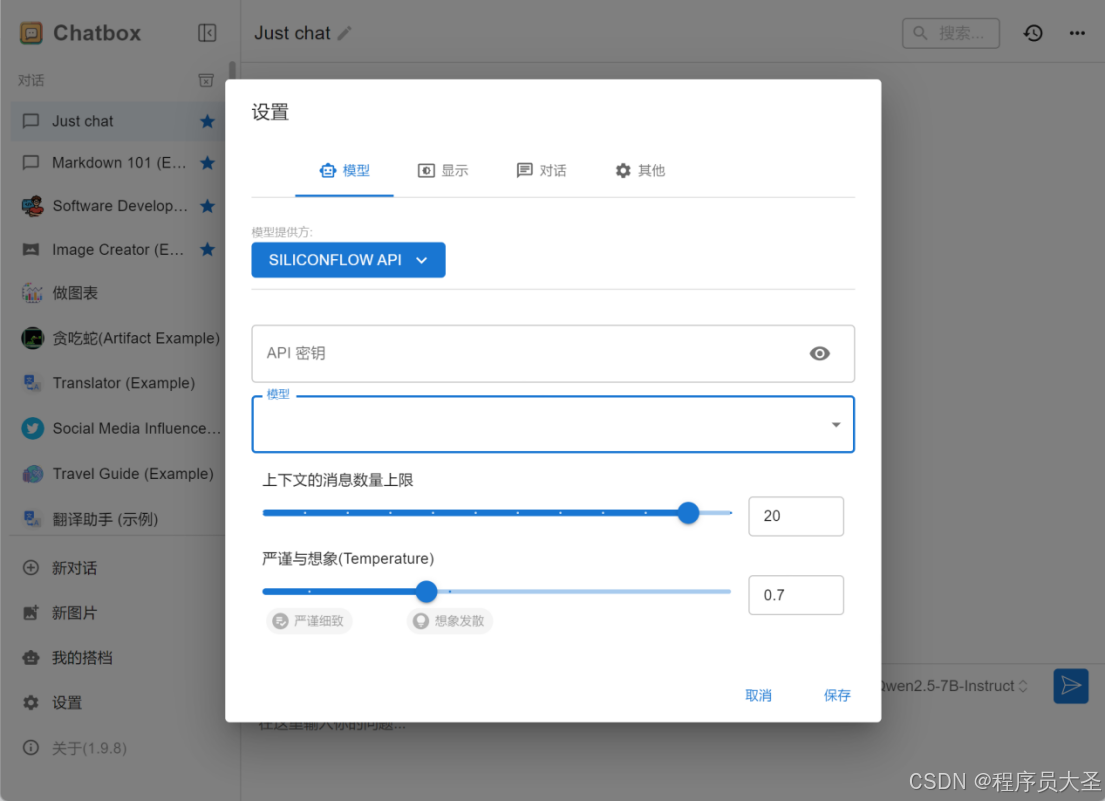1106x802 pixels.
Task: Click the 翻译助手 avatar icon
Action: click(x=32, y=519)
